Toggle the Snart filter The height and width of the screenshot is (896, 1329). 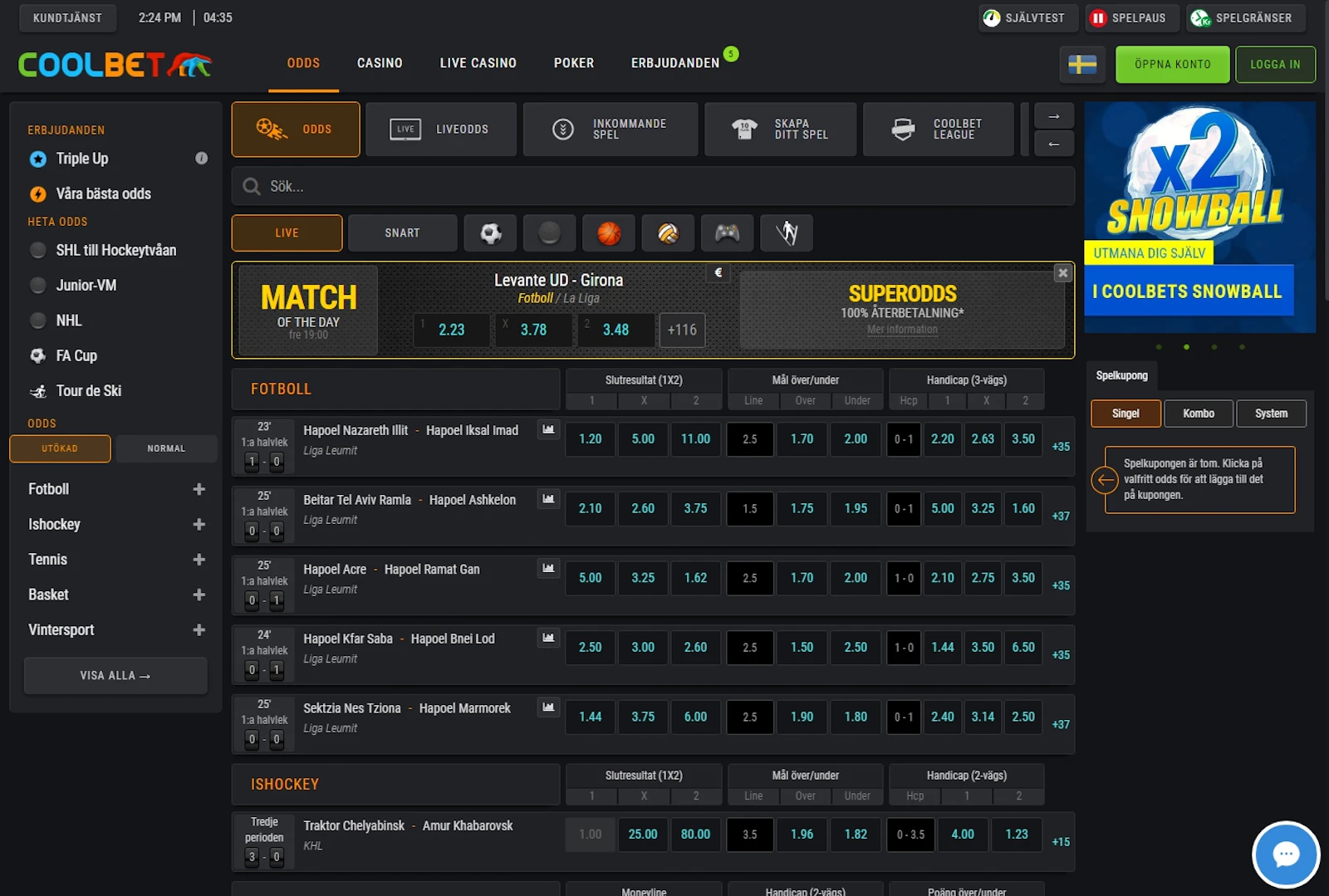[402, 233]
